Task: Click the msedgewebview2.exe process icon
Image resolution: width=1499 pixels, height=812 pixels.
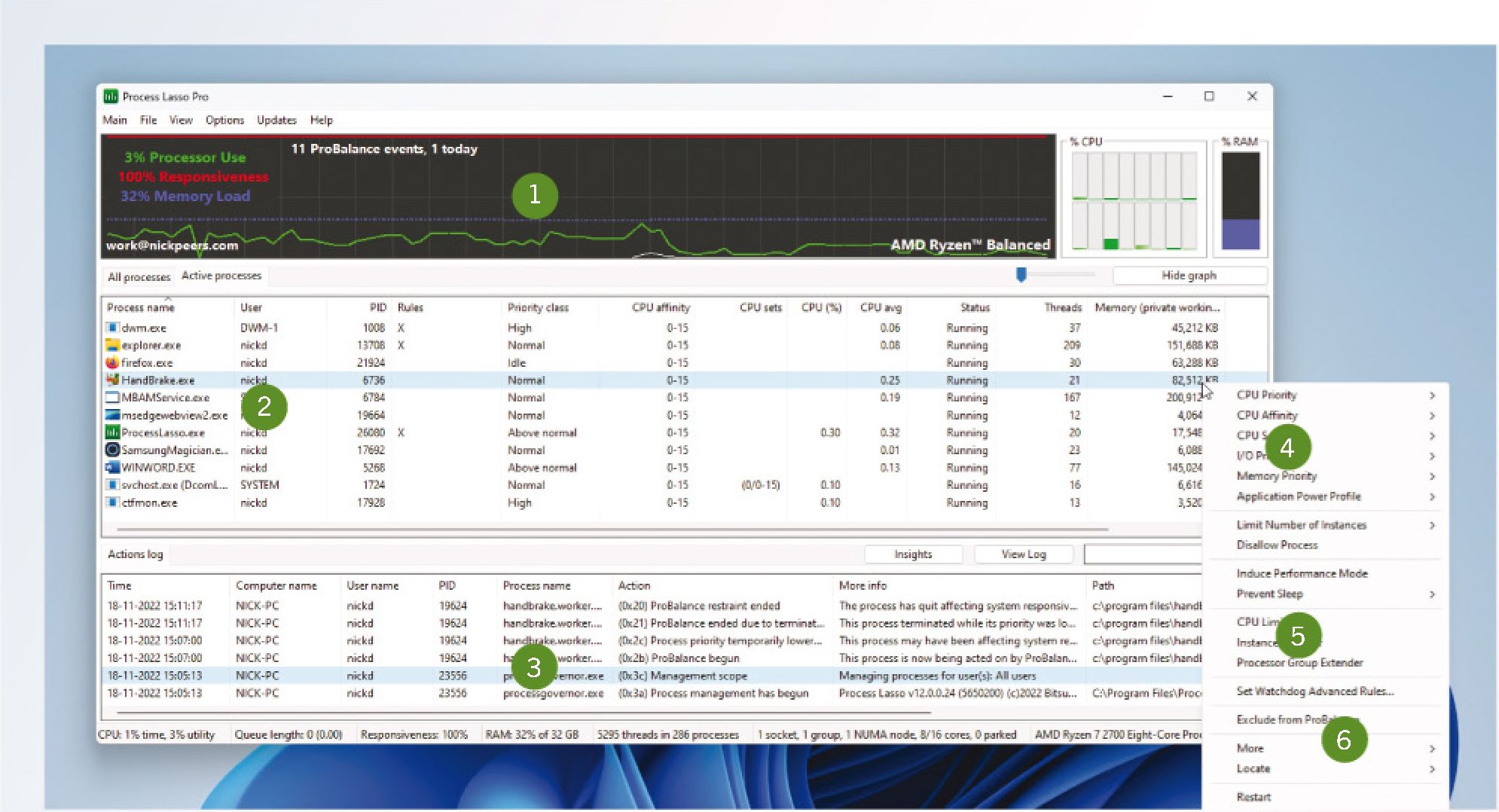Action: point(112,415)
